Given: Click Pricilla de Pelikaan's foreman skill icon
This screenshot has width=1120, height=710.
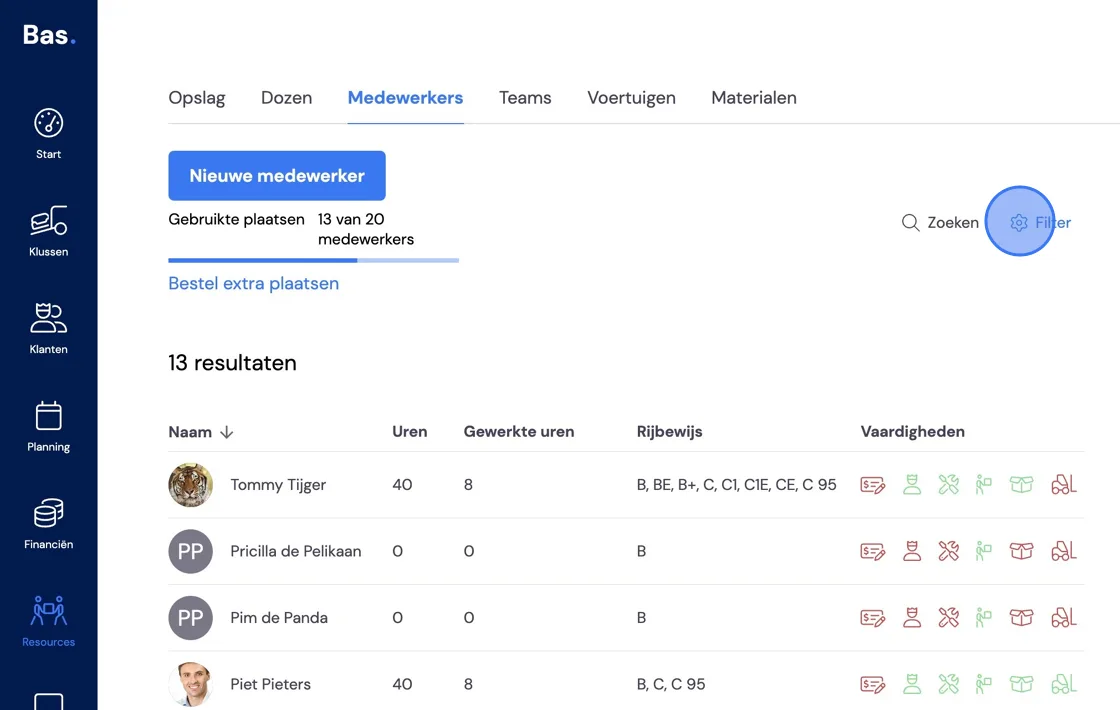Looking at the screenshot, I should (x=911, y=551).
